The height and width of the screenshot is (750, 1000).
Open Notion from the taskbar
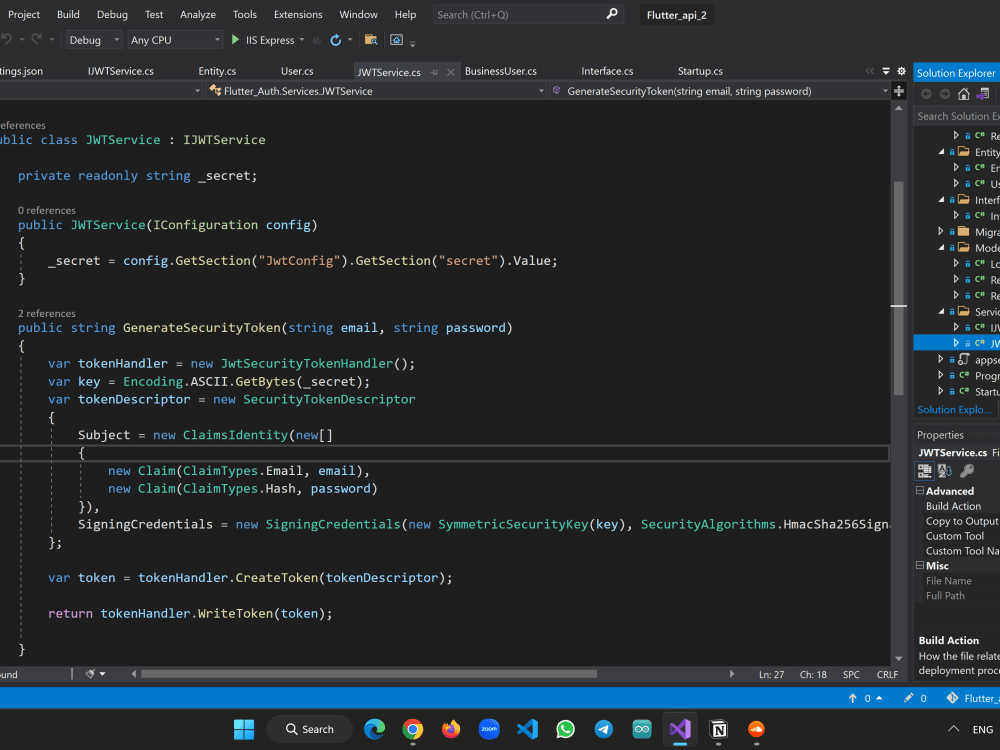point(719,729)
